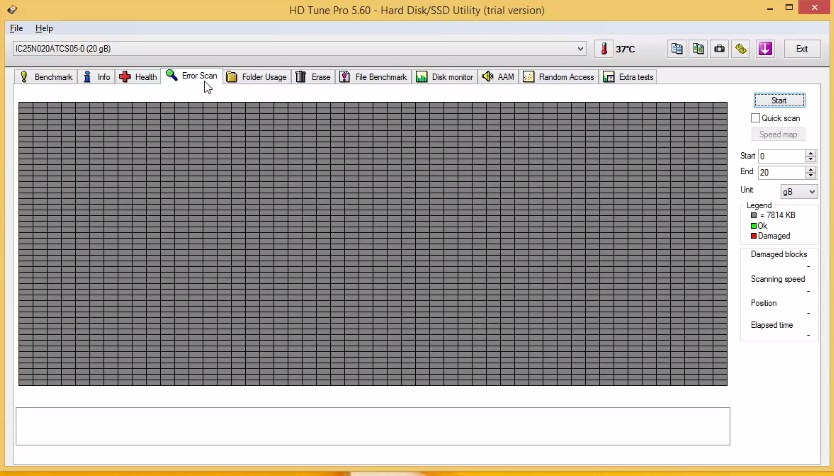Click the Start position input field
The image size is (834, 476).
[x=782, y=156]
